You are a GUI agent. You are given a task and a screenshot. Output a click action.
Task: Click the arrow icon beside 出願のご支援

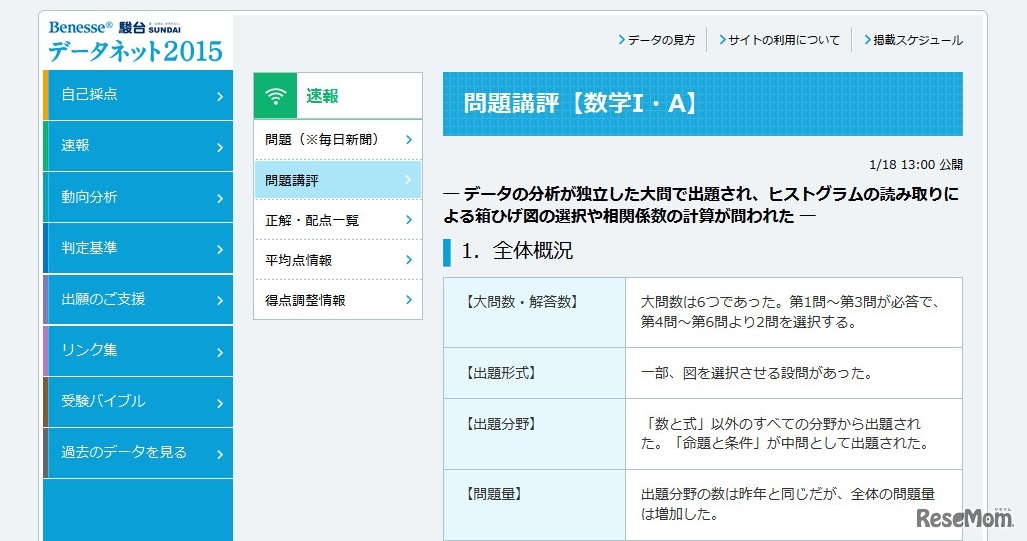(x=220, y=301)
